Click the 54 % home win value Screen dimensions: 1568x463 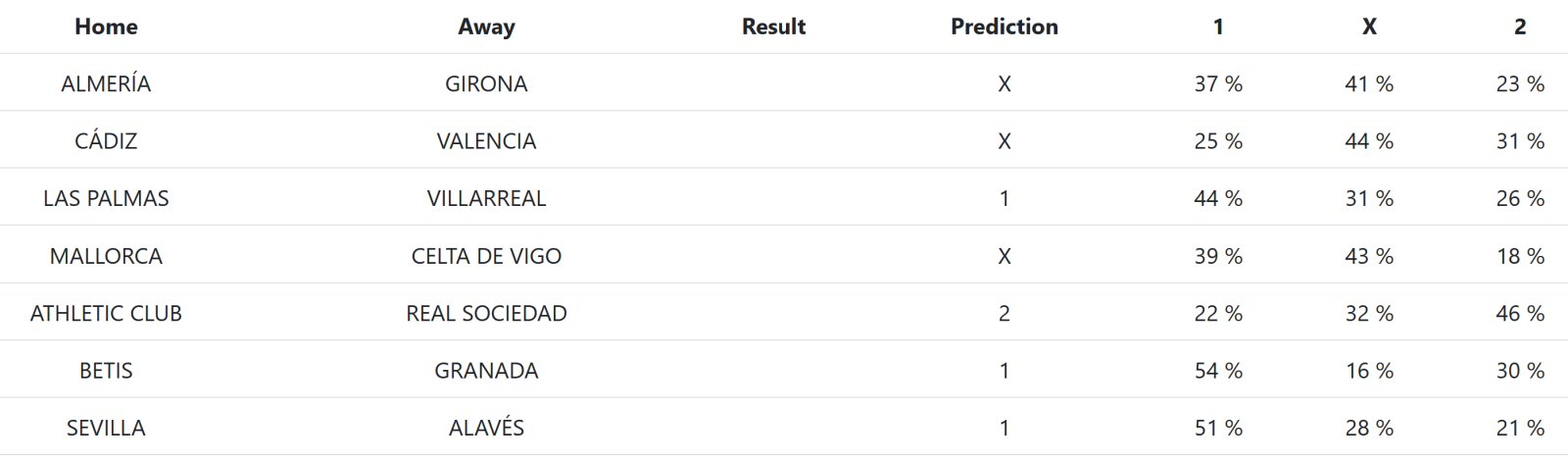click(1218, 371)
